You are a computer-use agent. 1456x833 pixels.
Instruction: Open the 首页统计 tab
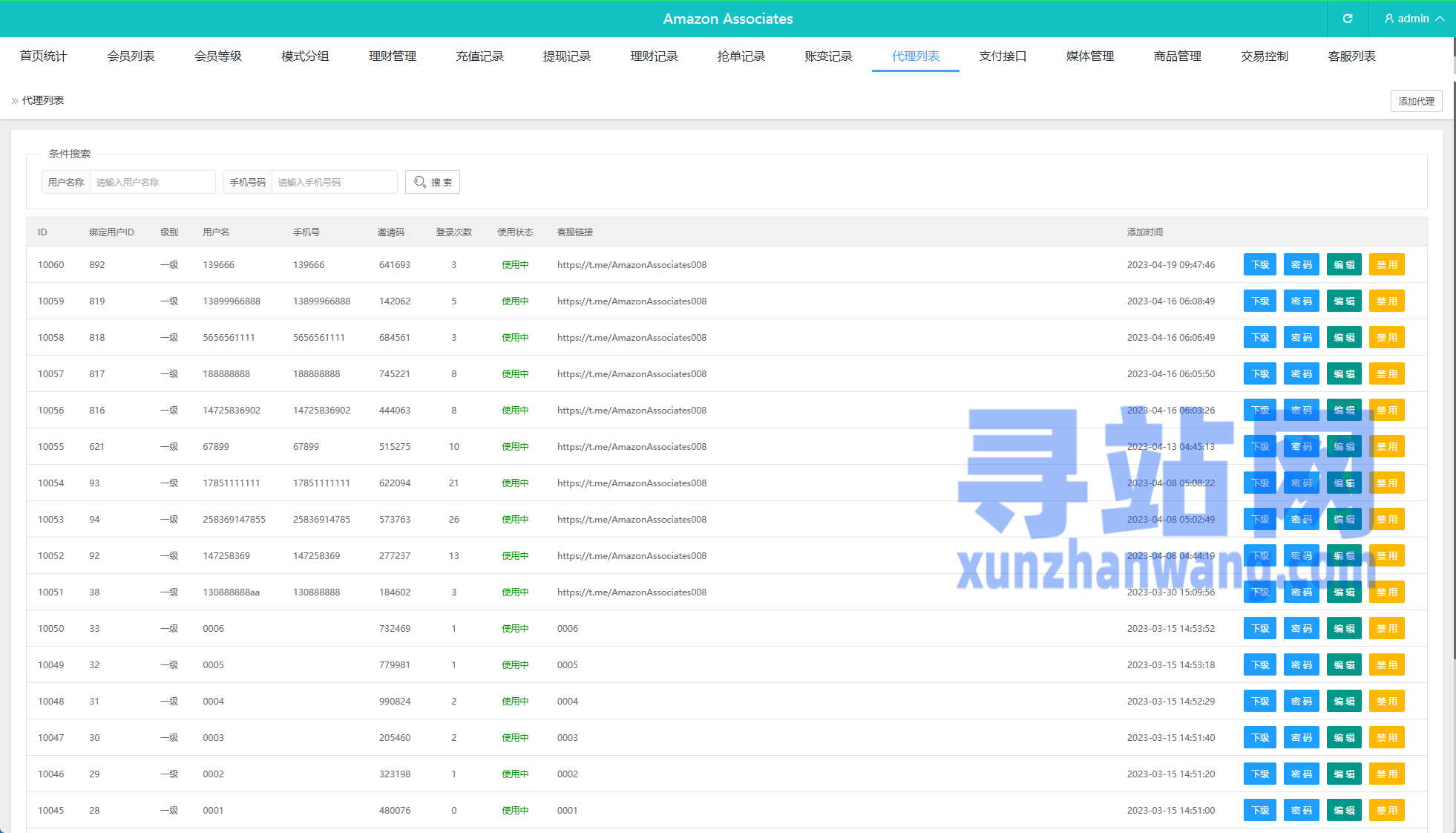coord(44,56)
